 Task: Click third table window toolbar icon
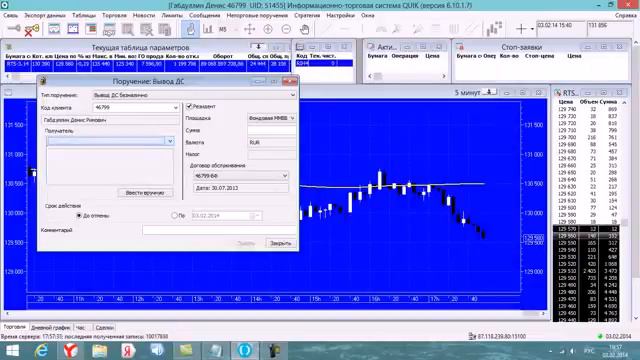91,29
